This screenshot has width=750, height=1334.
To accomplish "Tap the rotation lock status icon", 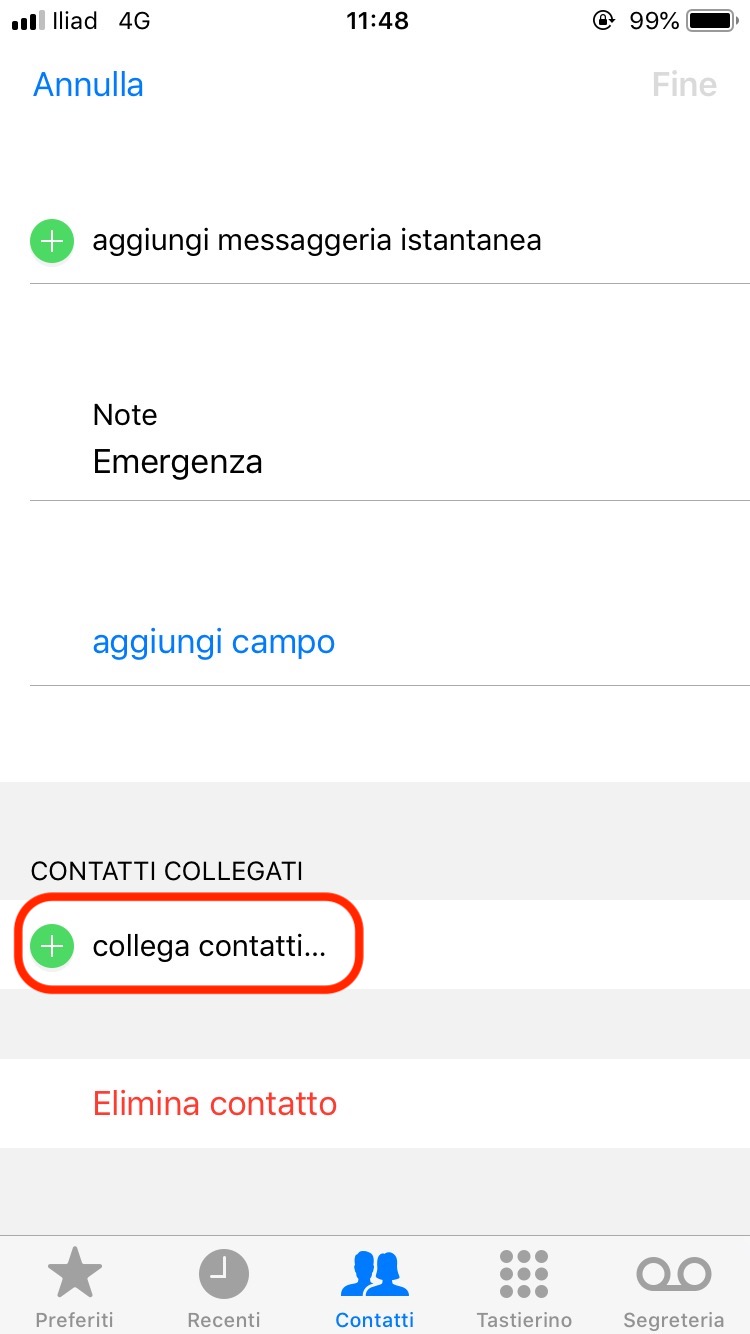I will click(x=603, y=21).
